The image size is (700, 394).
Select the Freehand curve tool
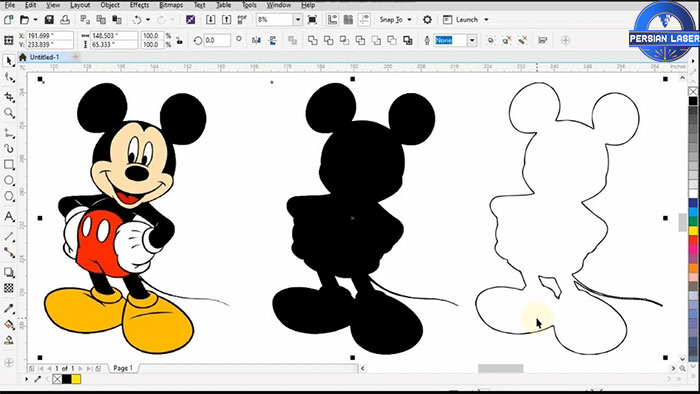click(9, 133)
